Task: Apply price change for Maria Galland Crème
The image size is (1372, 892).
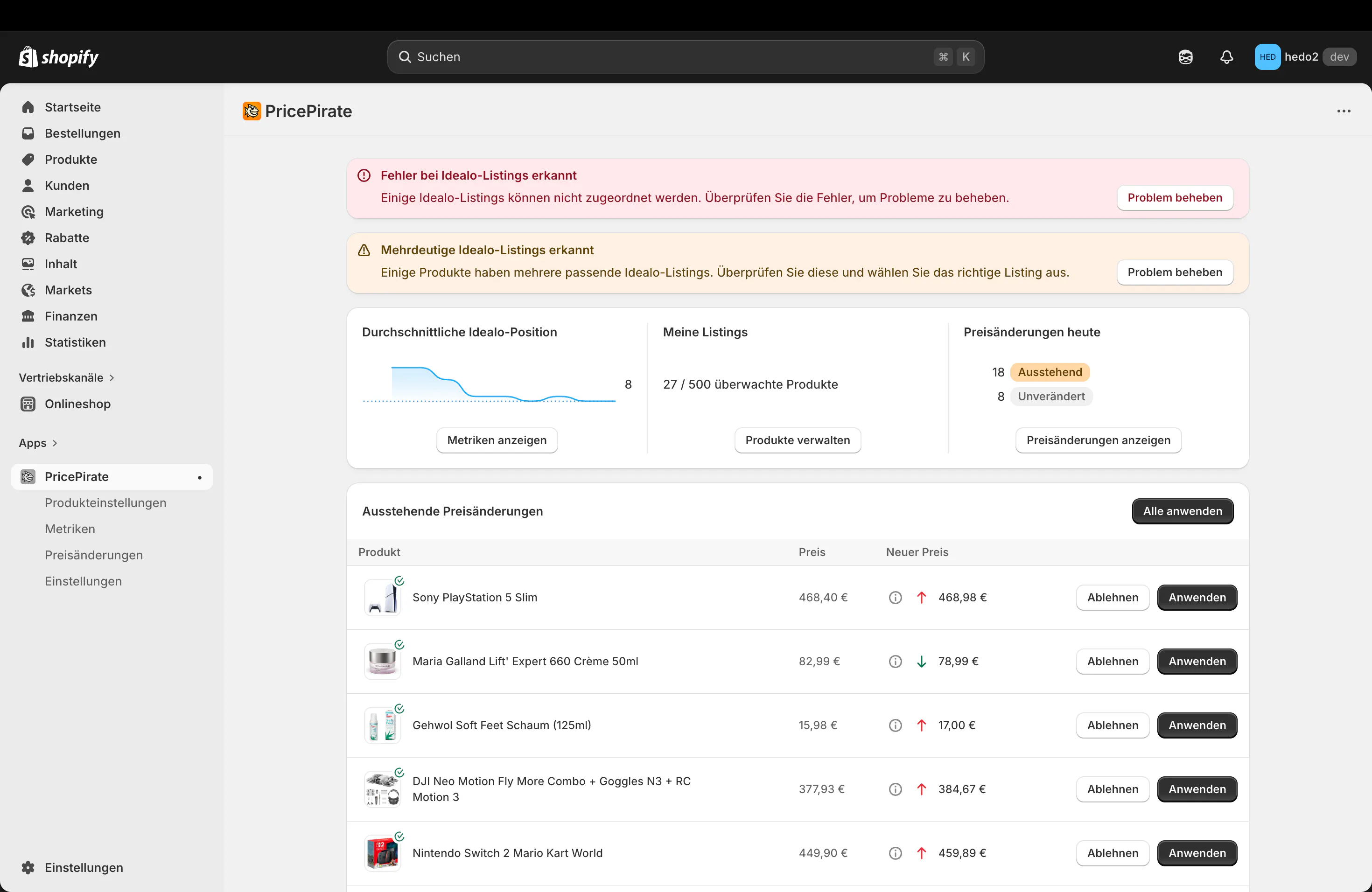Action: click(1197, 662)
